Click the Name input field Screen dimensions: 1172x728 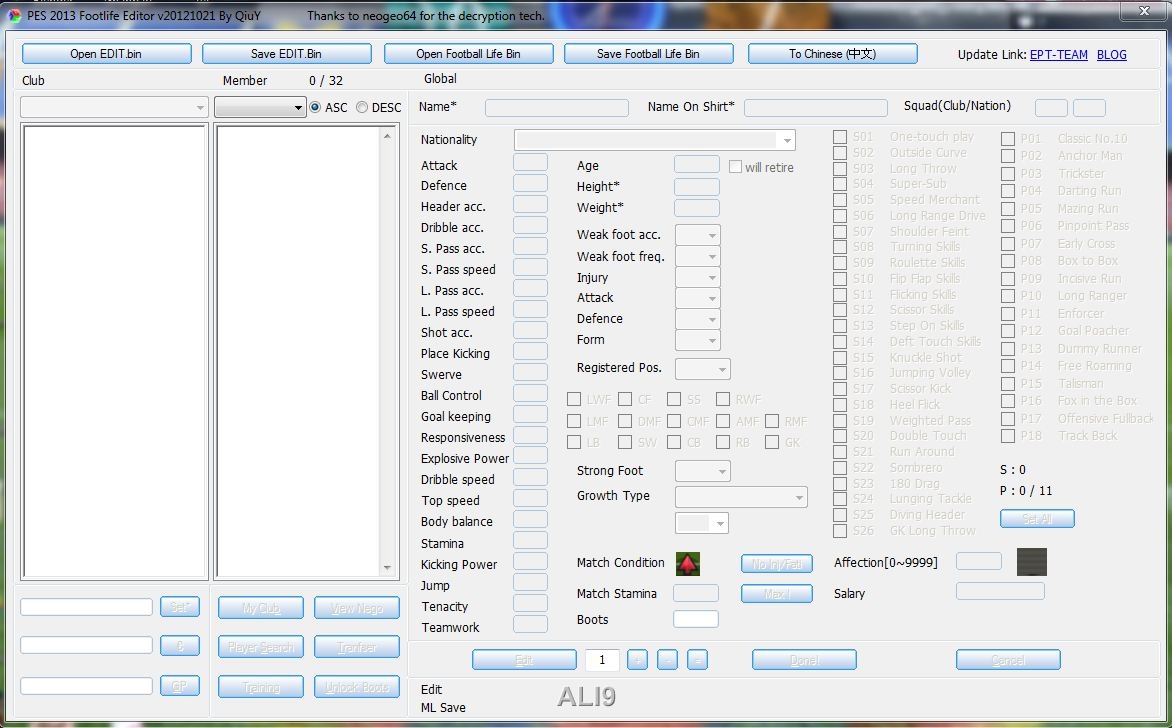coord(557,108)
